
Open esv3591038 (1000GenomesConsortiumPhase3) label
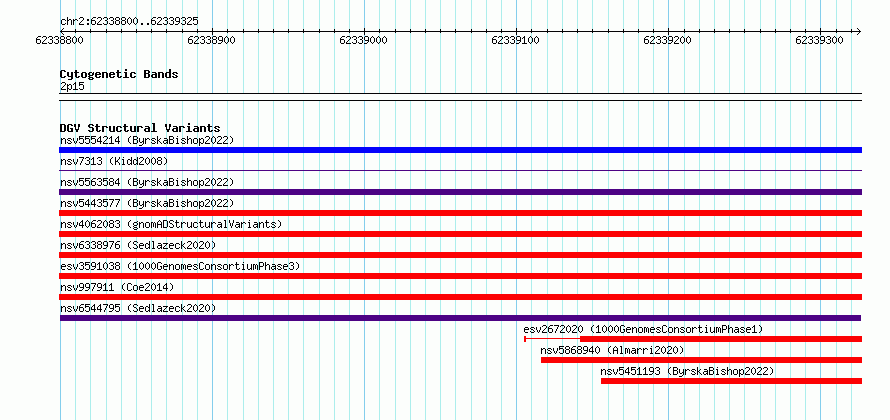(x=180, y=266)
